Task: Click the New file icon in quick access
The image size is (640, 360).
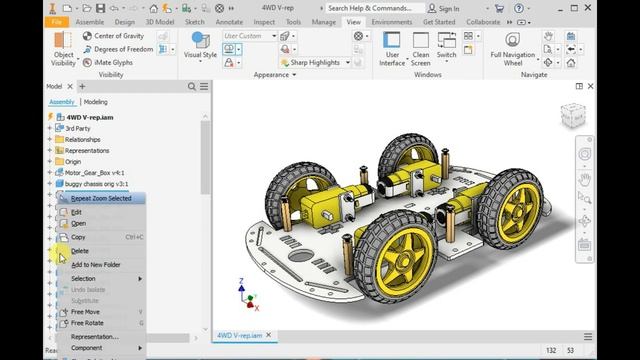Action: tap(67, 8)
